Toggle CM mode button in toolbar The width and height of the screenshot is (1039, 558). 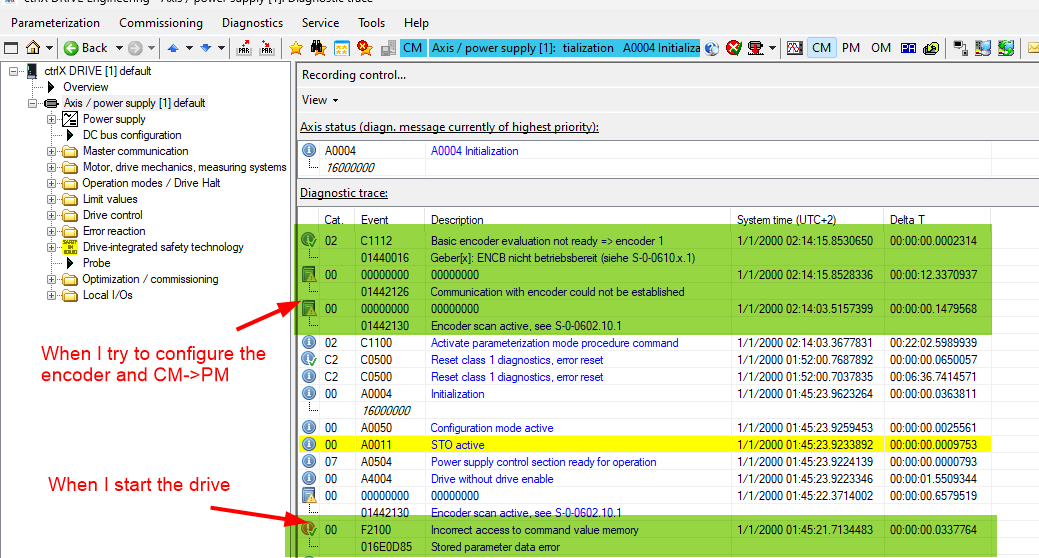(x=821, y=47)
